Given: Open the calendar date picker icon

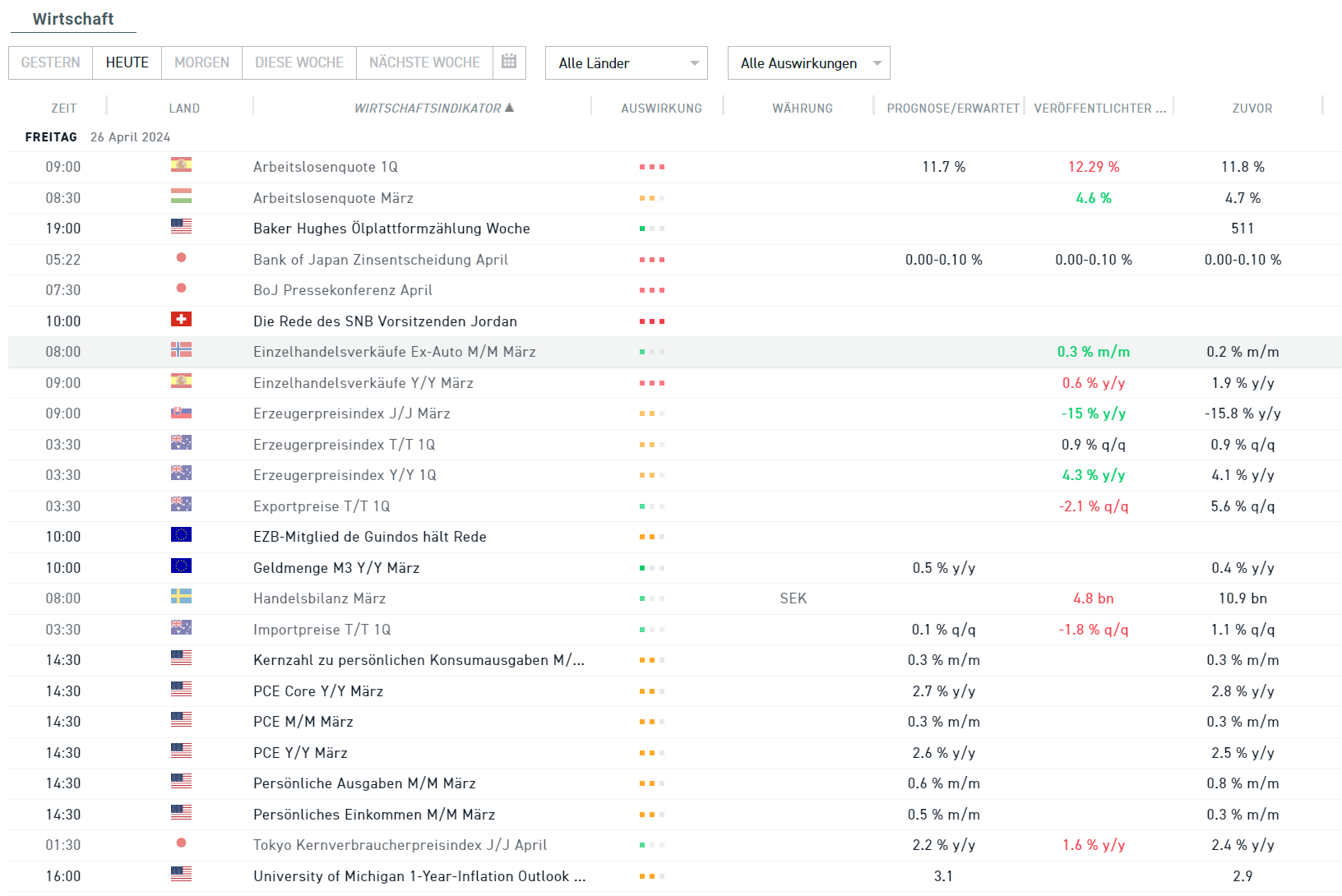Looking at the screenshot, I should click(509, 62).
